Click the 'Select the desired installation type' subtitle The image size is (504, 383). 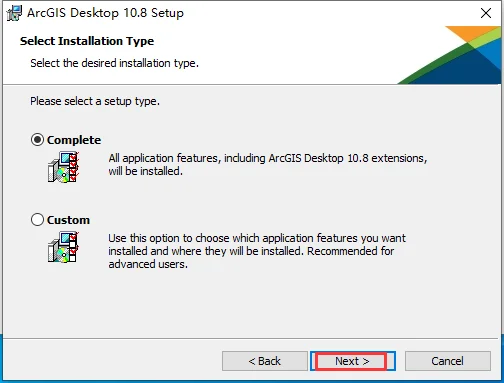coord(114,63)
